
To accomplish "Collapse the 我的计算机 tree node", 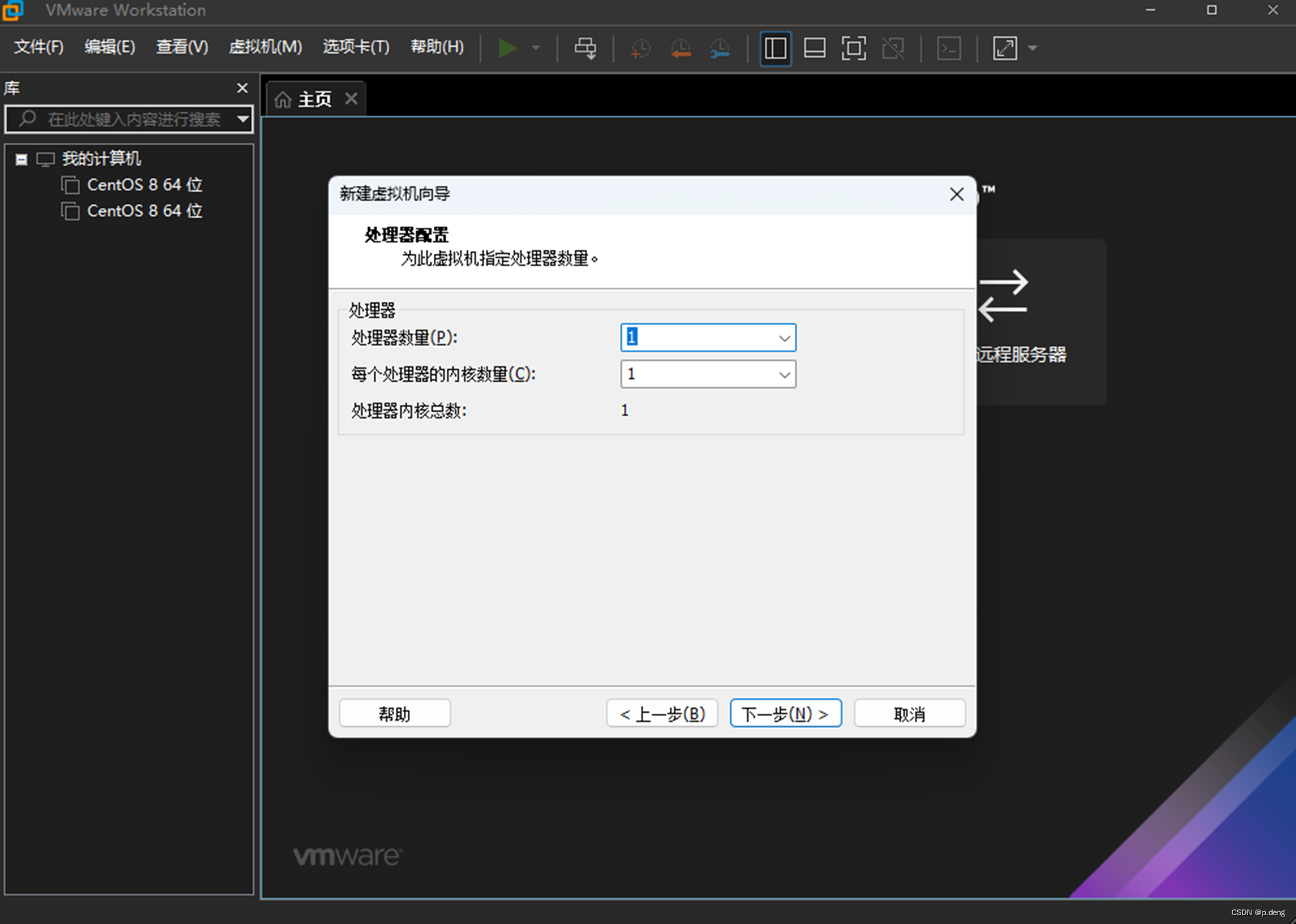I will click(x=21, y=159).
